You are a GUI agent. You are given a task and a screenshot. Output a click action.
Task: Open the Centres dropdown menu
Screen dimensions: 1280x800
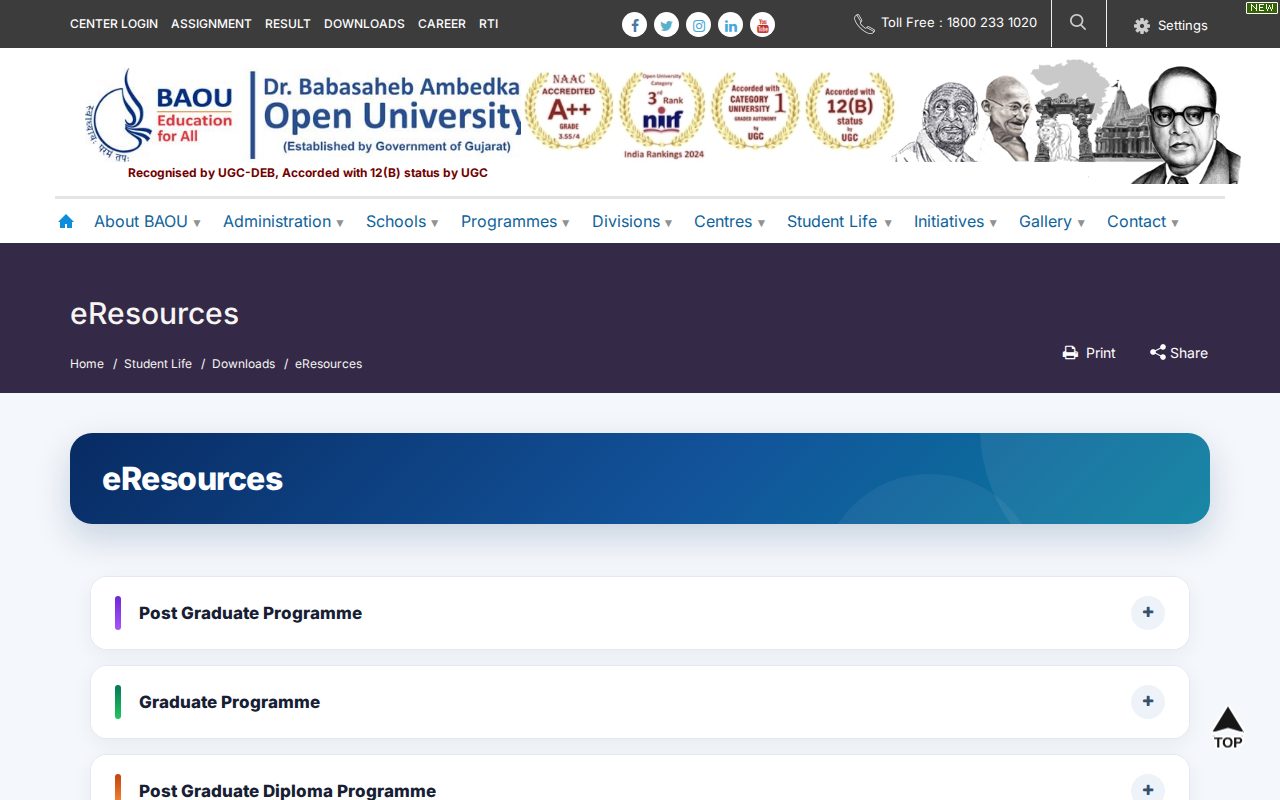click(x=730, y=222)
